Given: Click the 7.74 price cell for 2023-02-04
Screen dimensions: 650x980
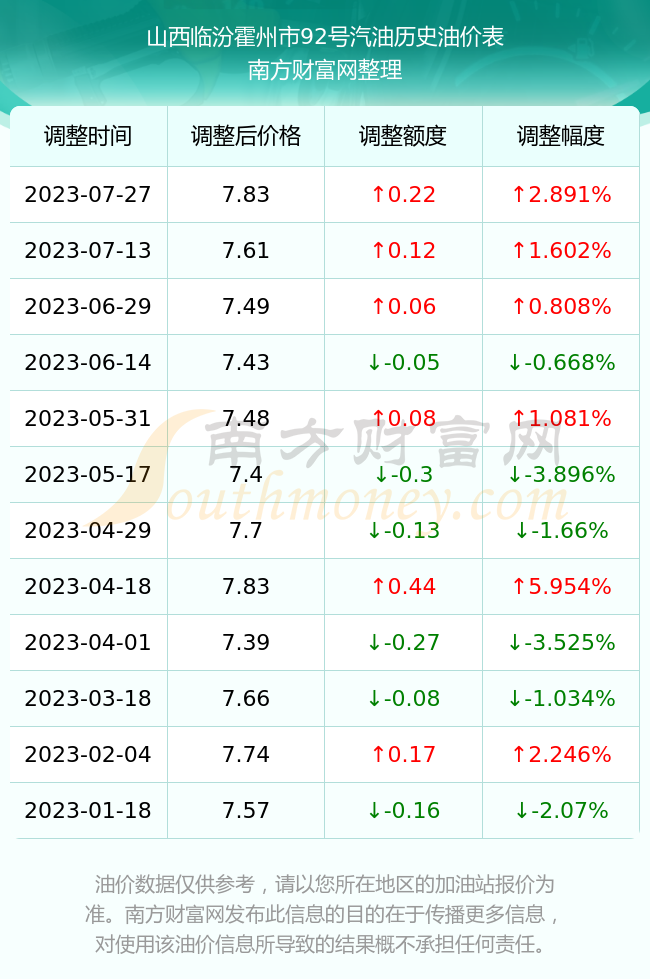Looking at the screenshot, I should pyautogui.click(x=246, y=754).
